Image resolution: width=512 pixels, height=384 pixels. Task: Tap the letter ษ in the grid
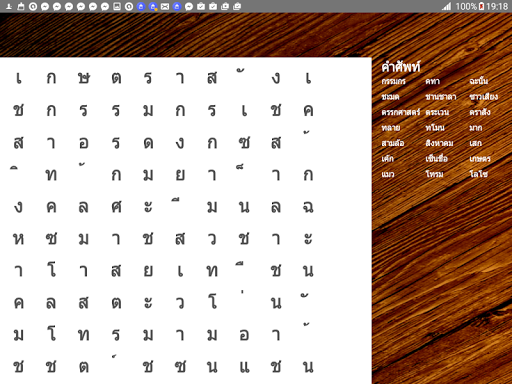[84, 79]
